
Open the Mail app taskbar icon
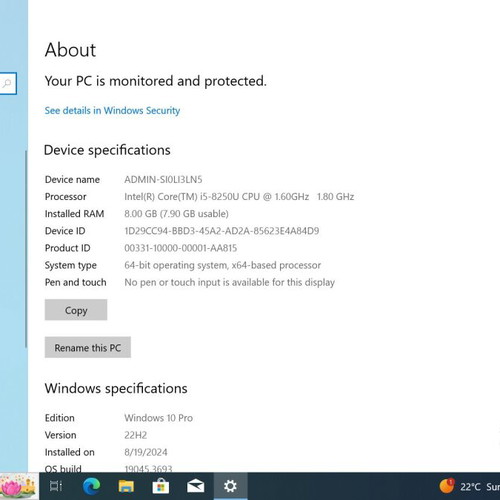pos(196,486)
